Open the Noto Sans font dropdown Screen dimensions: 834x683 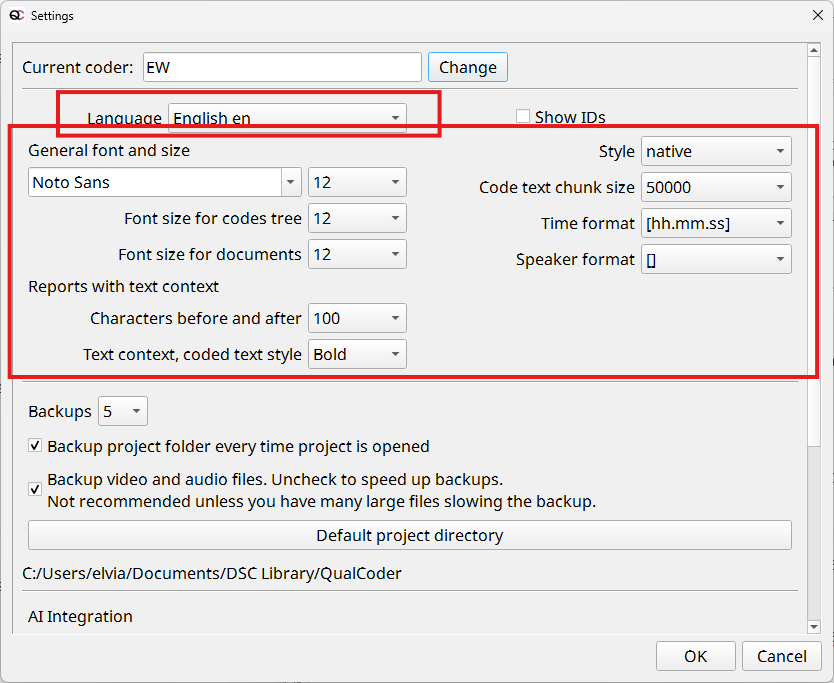pyautogui.click(x=165, y=182)
